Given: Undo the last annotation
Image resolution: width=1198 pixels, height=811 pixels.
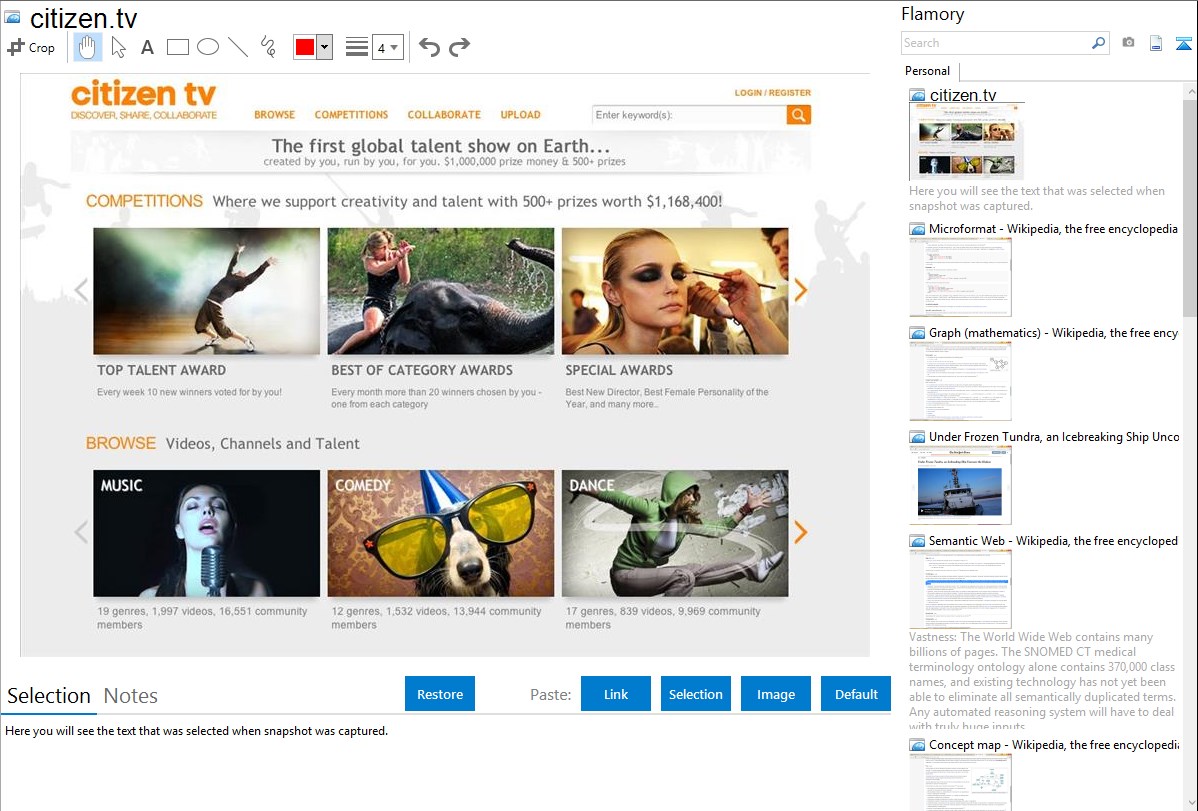Looking at the screenshot, I should pyautogui.click(x=429, y=47).
